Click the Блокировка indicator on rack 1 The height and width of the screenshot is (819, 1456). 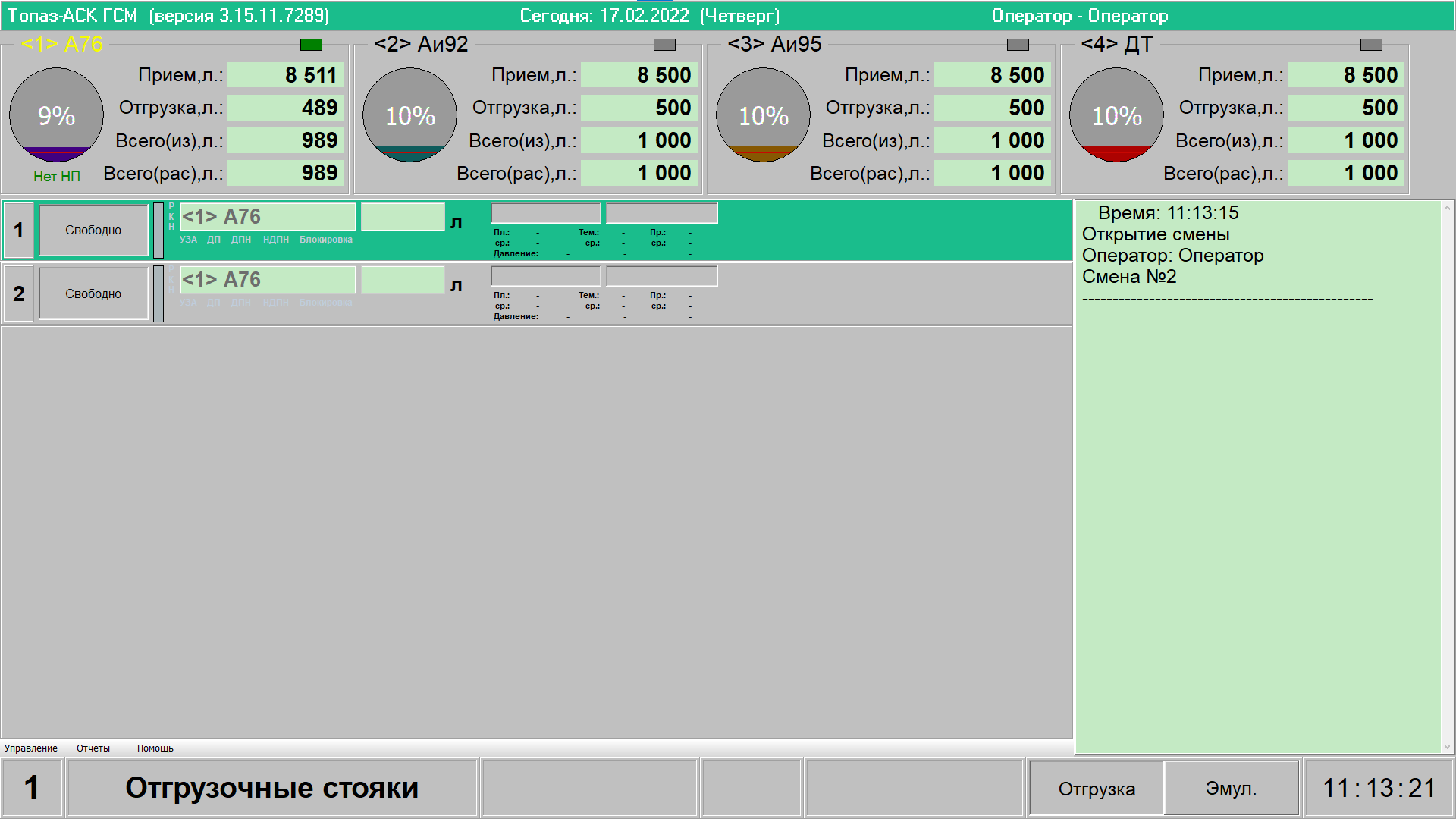point(326,240)
